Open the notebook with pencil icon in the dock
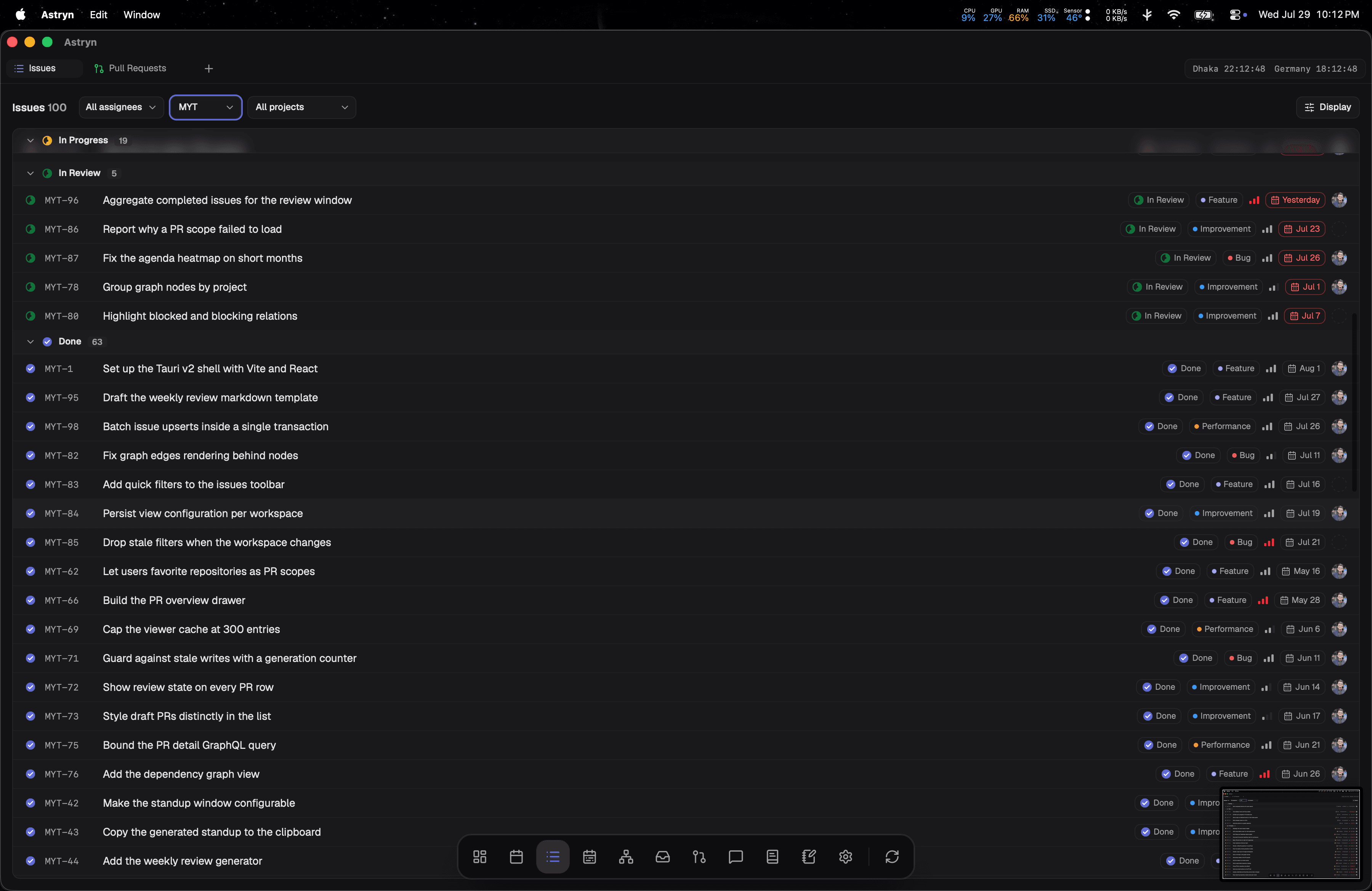 point(809,857)
